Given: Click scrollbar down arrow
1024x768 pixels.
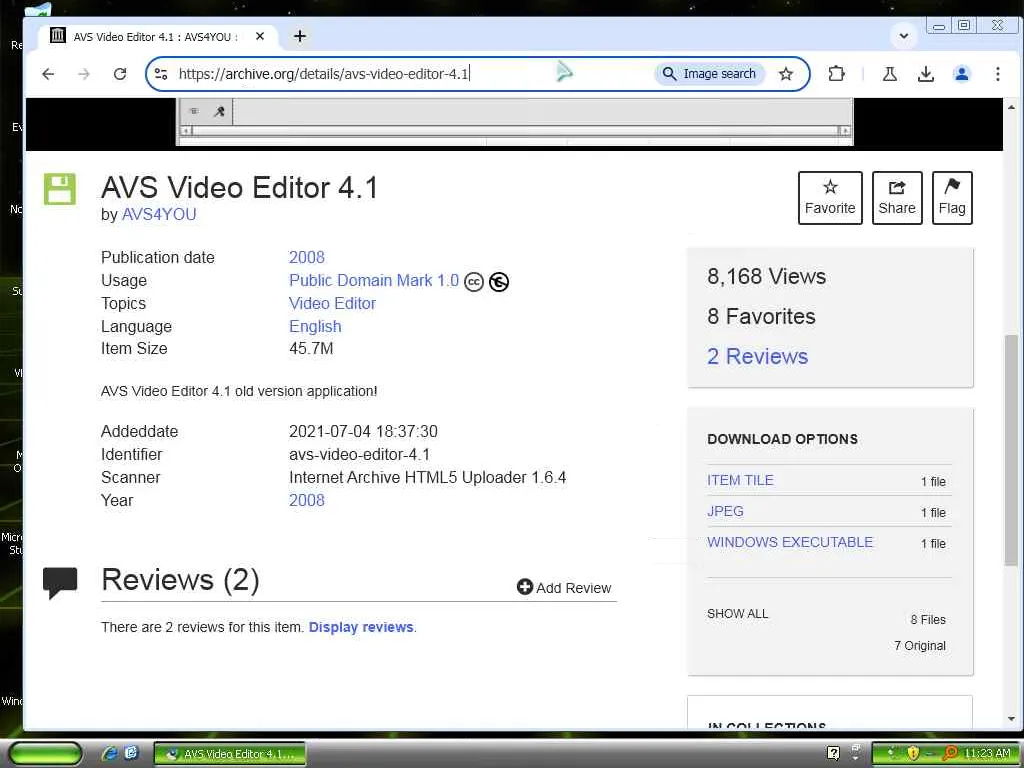Looking at the screenshot, I should 1011,719.
